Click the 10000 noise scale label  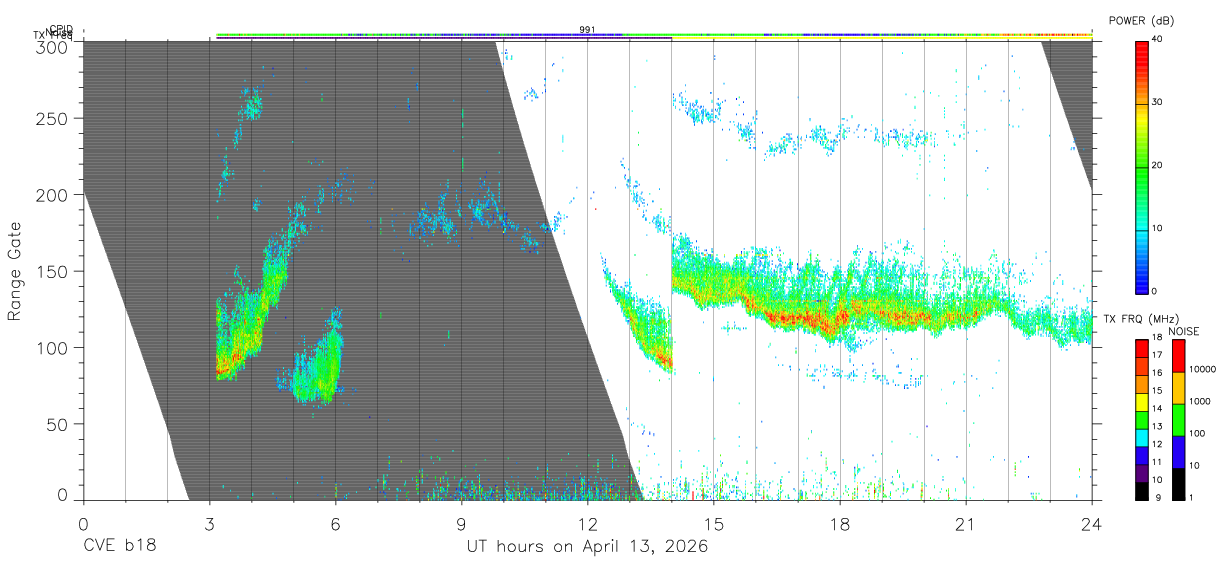point(1202,369)
